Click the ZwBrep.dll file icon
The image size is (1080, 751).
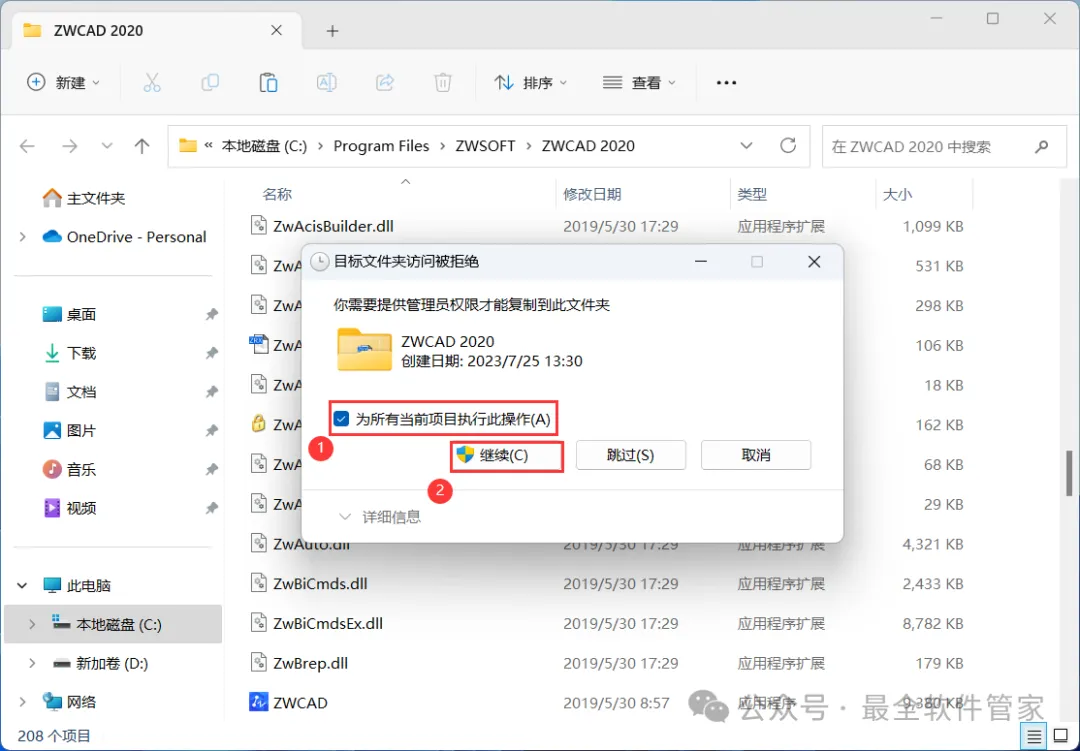[258, 663]
